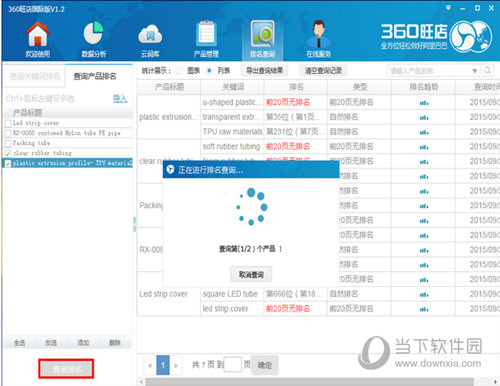Click the 类型 column header
500x386 pixels.
359,87
